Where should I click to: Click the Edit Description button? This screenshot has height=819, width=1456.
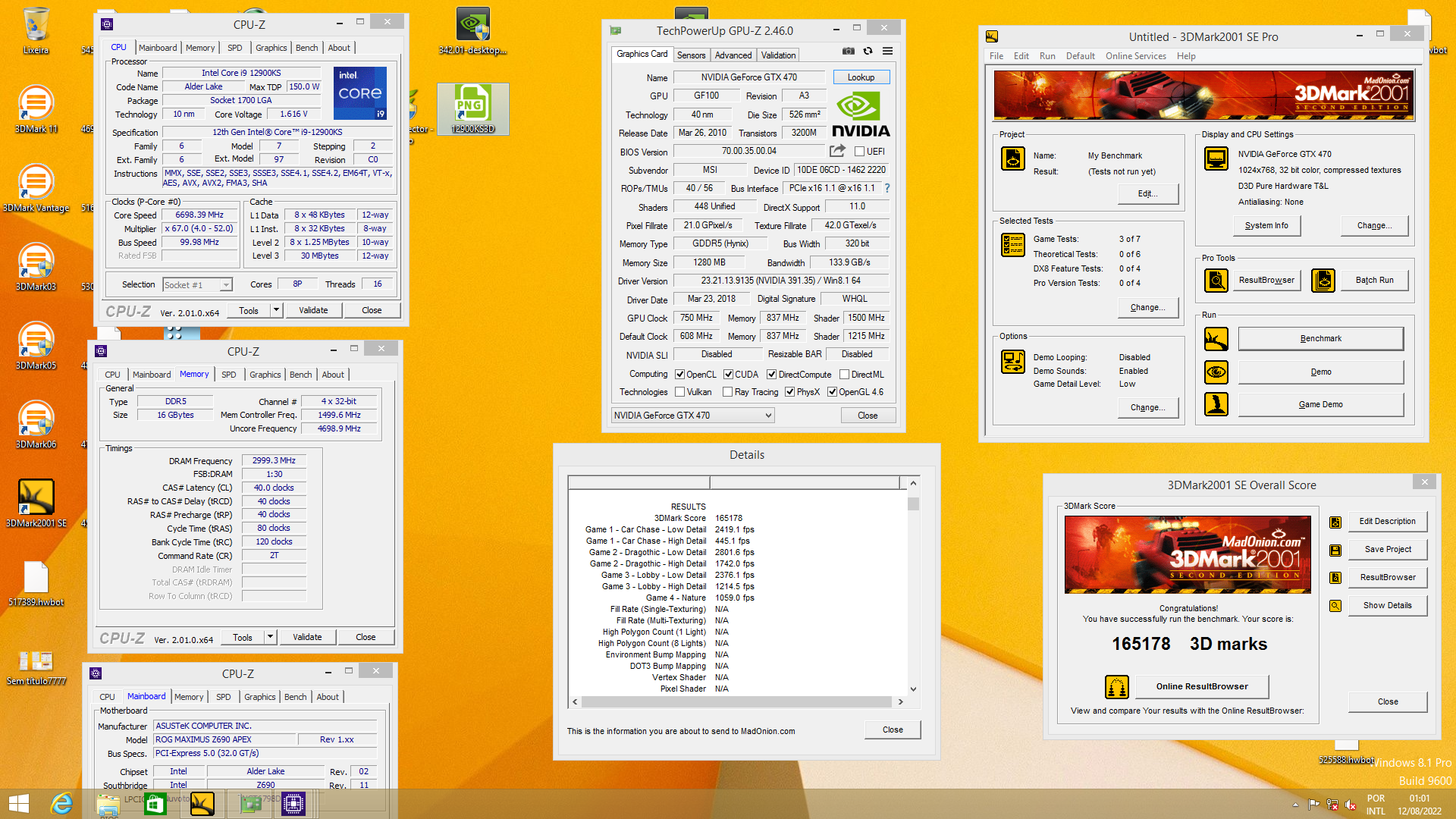coord(1387,522)
